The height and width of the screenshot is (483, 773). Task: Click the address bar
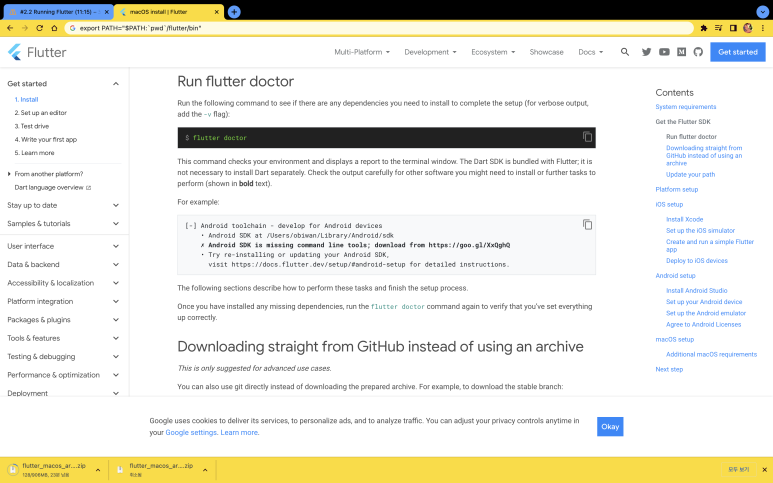(x=379, y=28)
